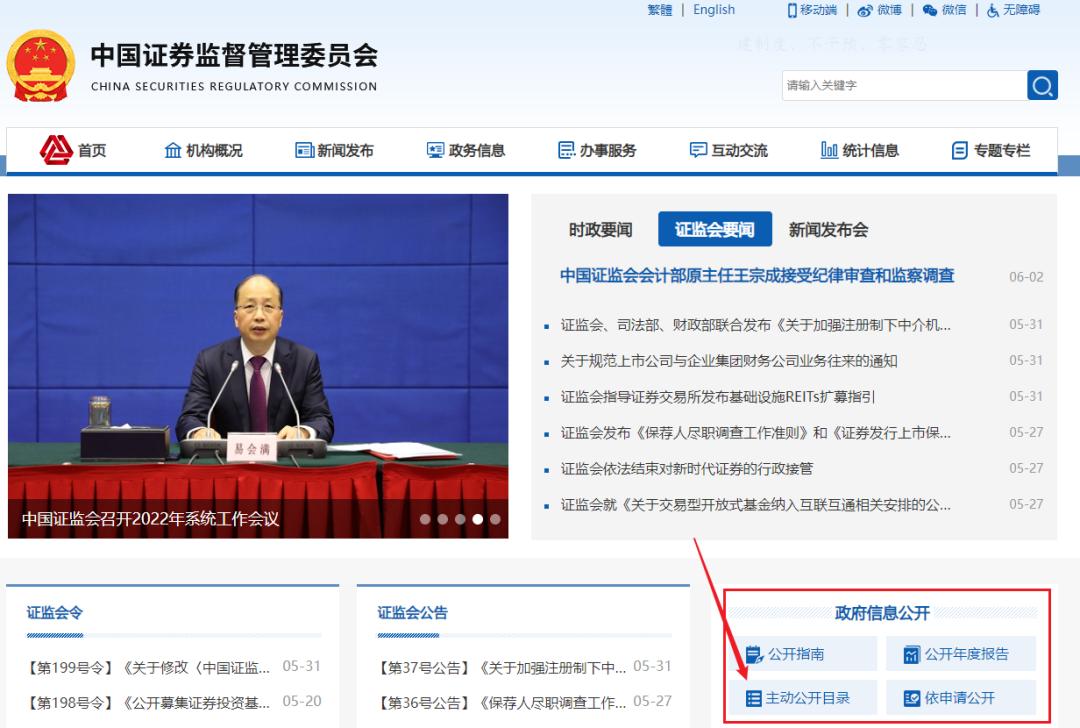Click the search magnifier icon
The width and height of the screenshot is (1080, 728).
(1043, 85)
